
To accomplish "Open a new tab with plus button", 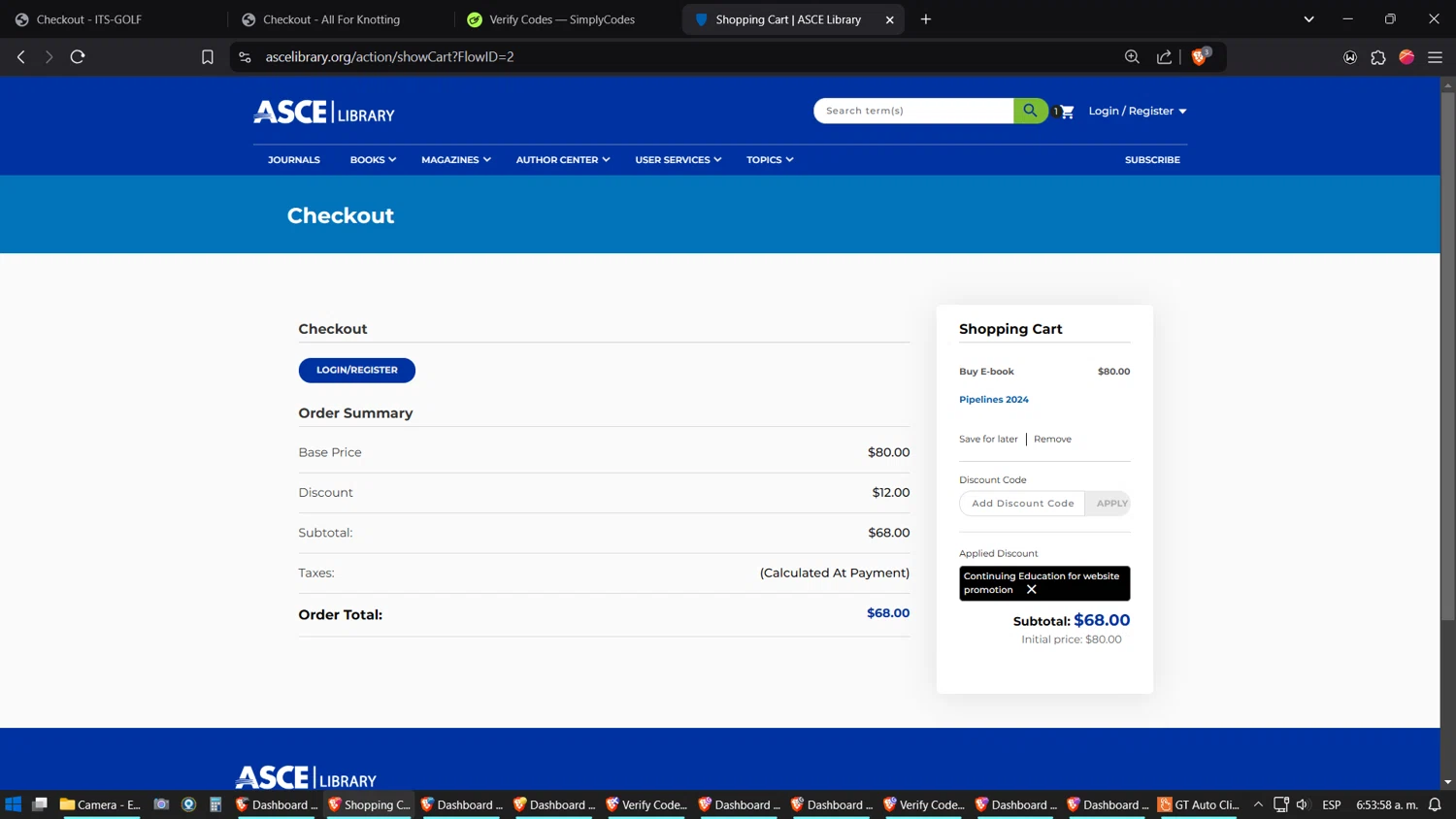I will pos(926,19).
